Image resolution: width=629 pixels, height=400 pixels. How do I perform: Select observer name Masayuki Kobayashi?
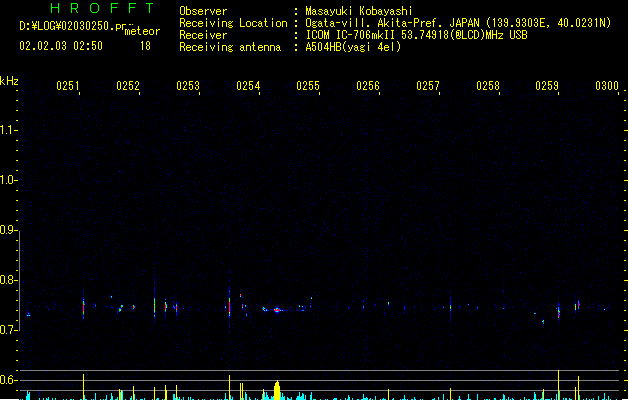coord(359,11)
